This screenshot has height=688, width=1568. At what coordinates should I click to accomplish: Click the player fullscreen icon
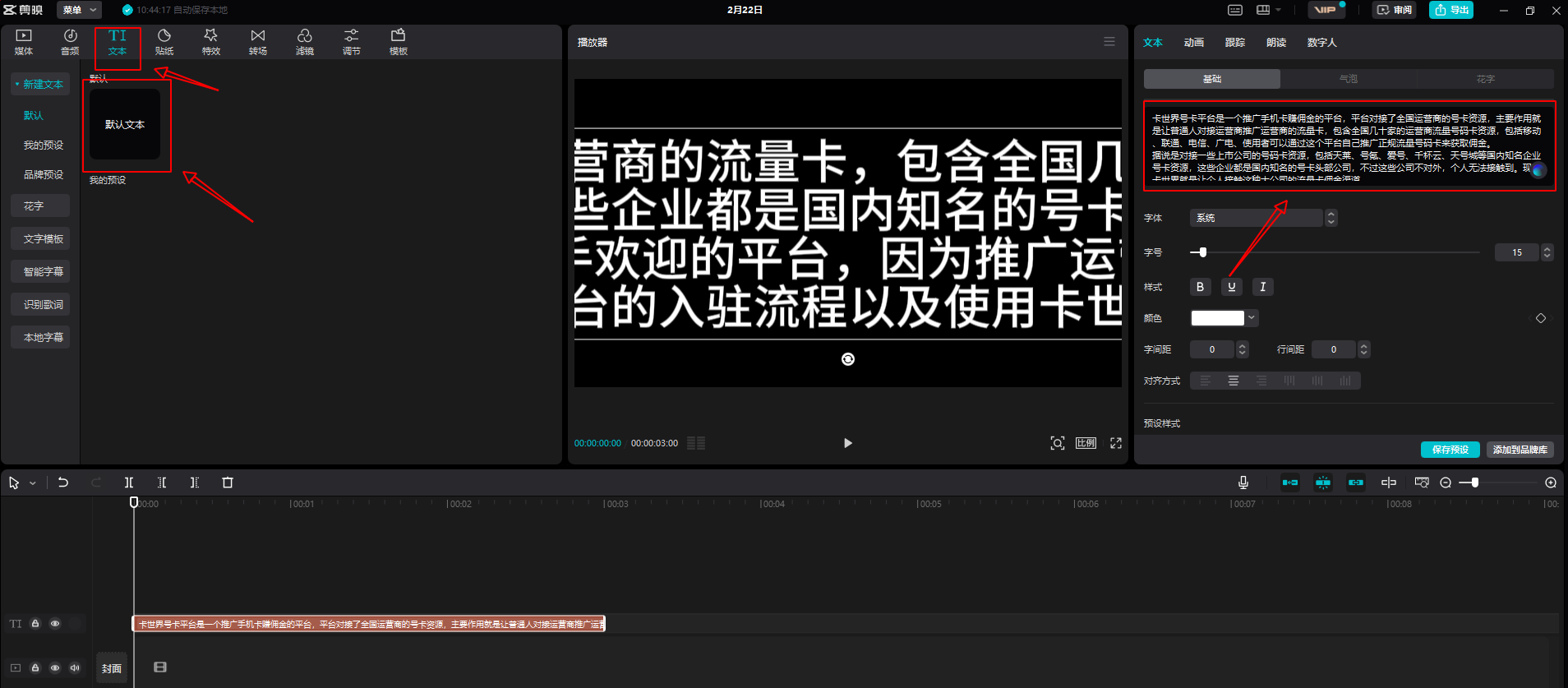point(1116,443)
